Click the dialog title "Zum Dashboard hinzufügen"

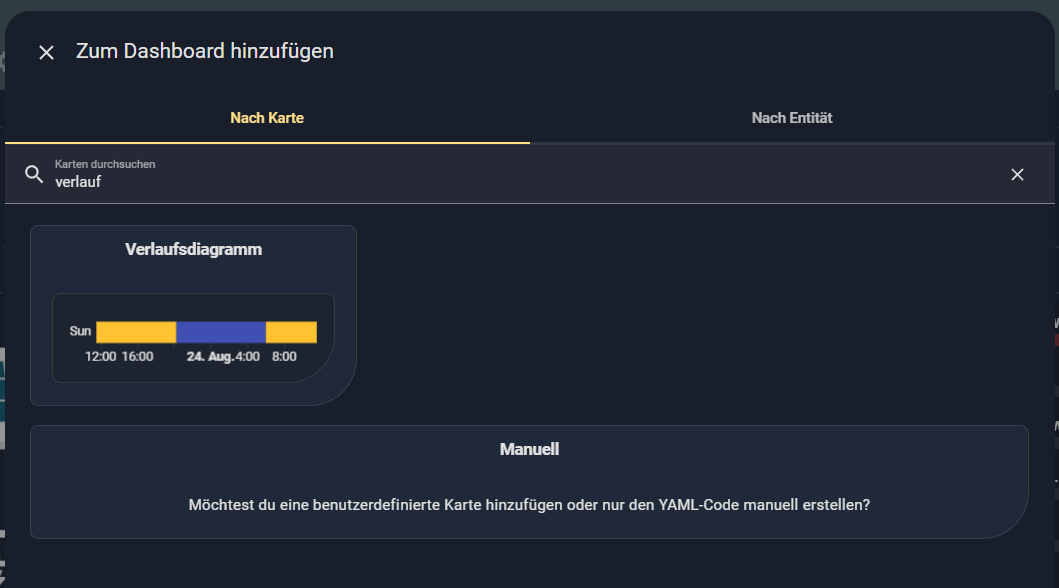pyautogui.click(x=205, y=51)
